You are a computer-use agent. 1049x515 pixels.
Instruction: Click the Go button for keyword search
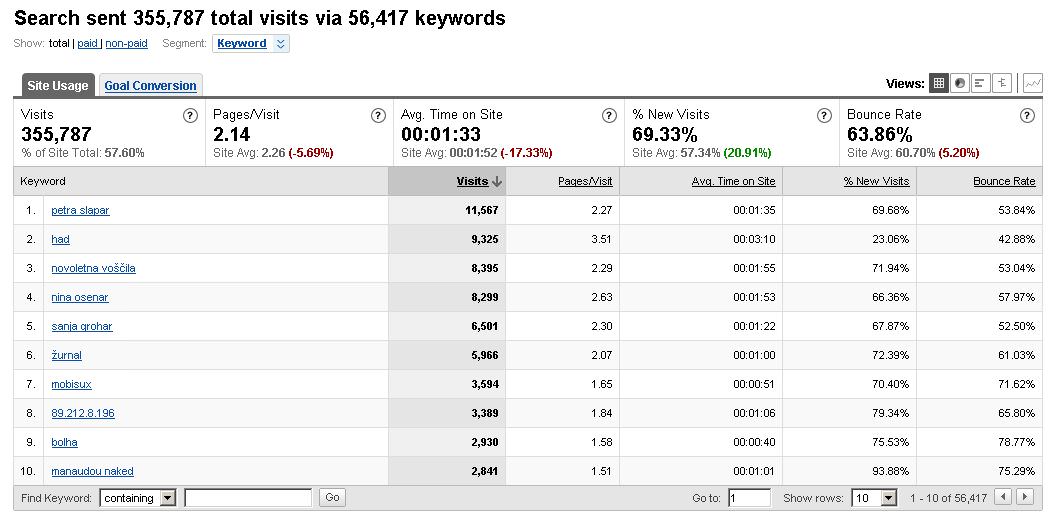332,497
